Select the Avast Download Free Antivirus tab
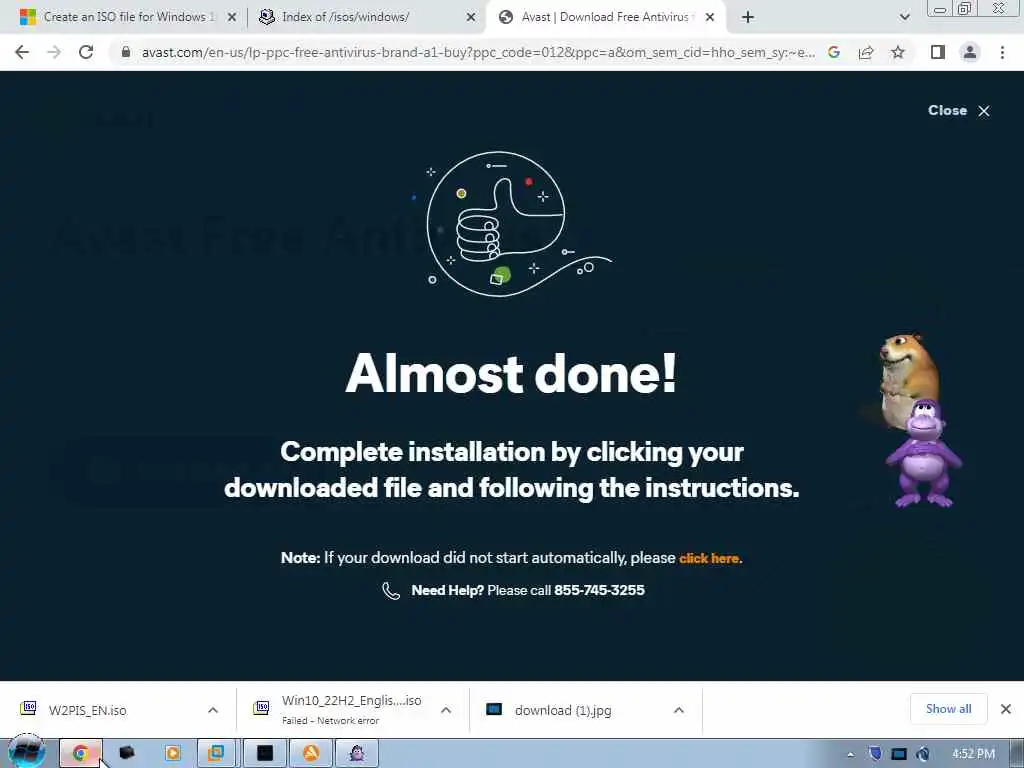The height and width of the screenshot is (768, 1024). [x=604, y=17]
